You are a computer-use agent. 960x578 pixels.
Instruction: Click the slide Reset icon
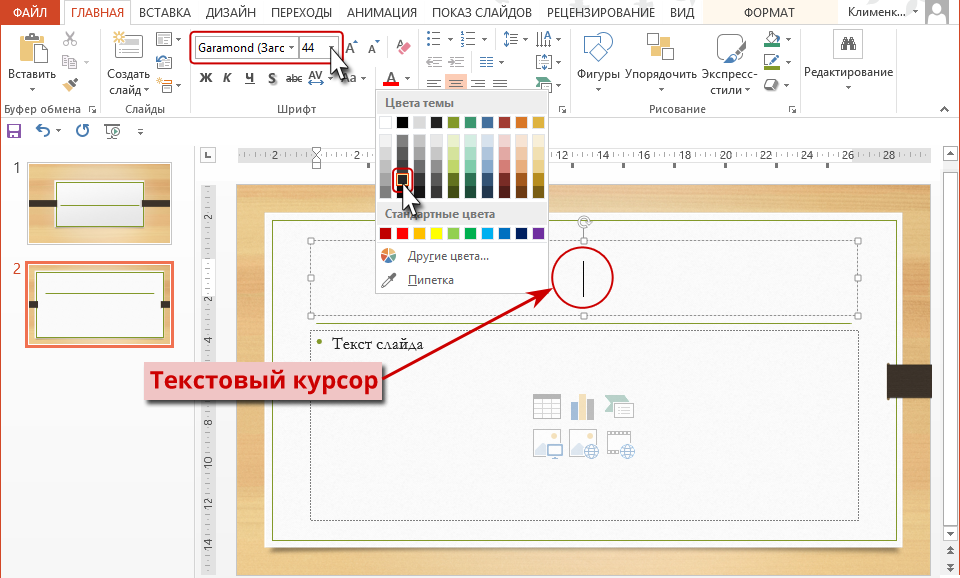[163, 62]
